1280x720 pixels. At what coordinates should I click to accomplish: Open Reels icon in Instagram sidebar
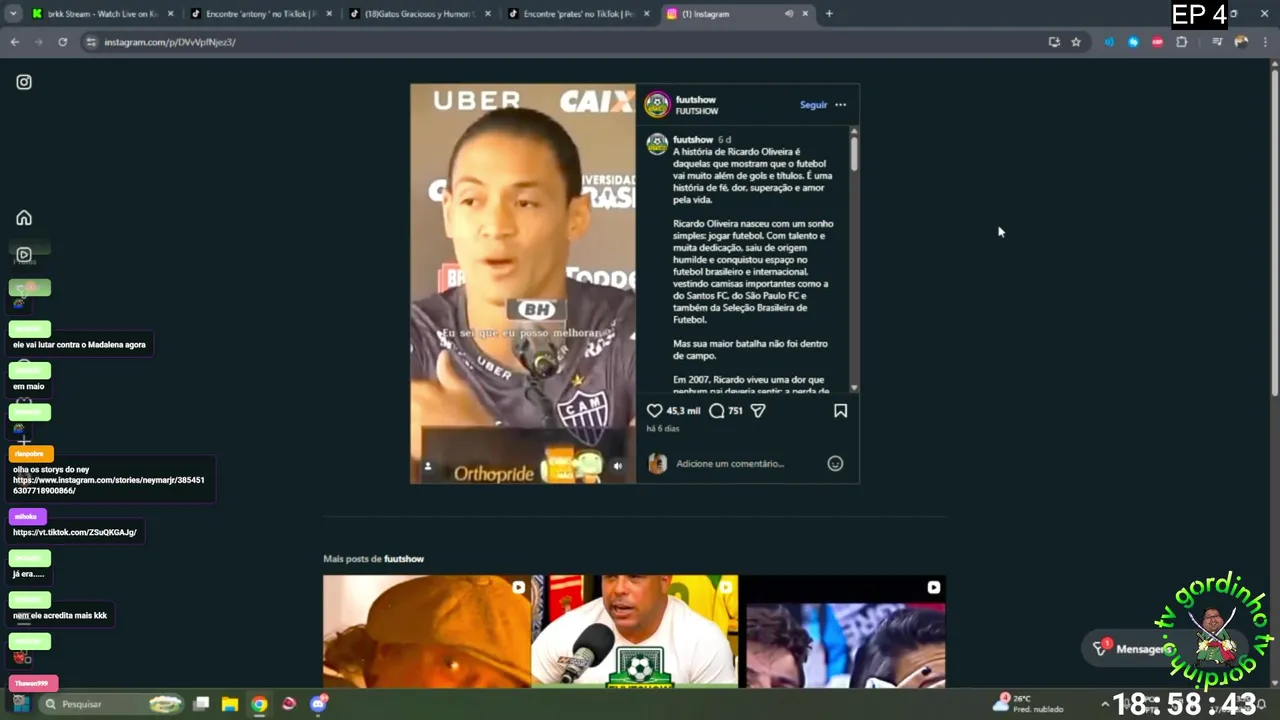(x=24, y=255)
